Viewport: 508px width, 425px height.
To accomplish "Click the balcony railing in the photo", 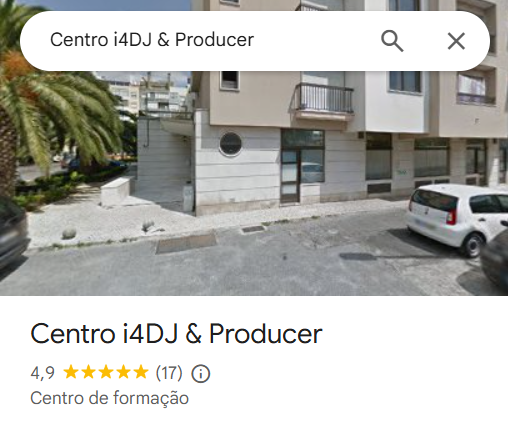I will (x=323, y=98).
